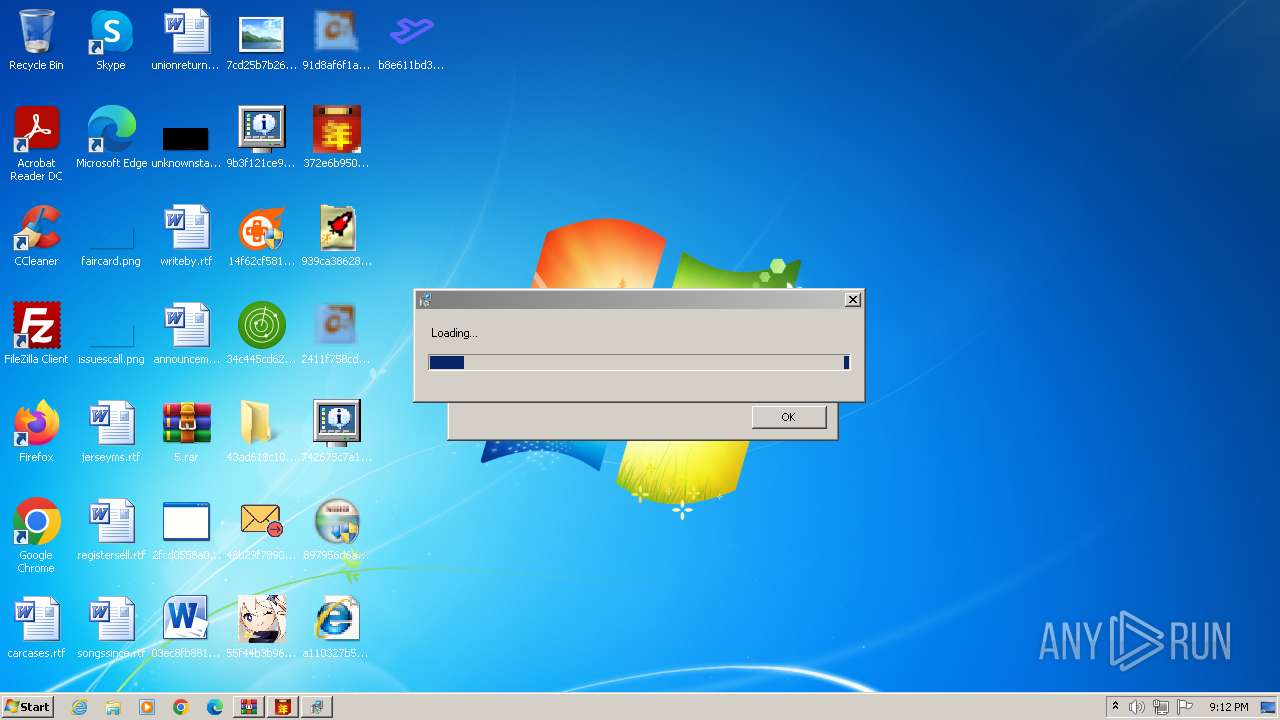Open Chrome from the taskbar
Image resolution: width=1280 pixels, height=720 pixels.
coord(180,707)
